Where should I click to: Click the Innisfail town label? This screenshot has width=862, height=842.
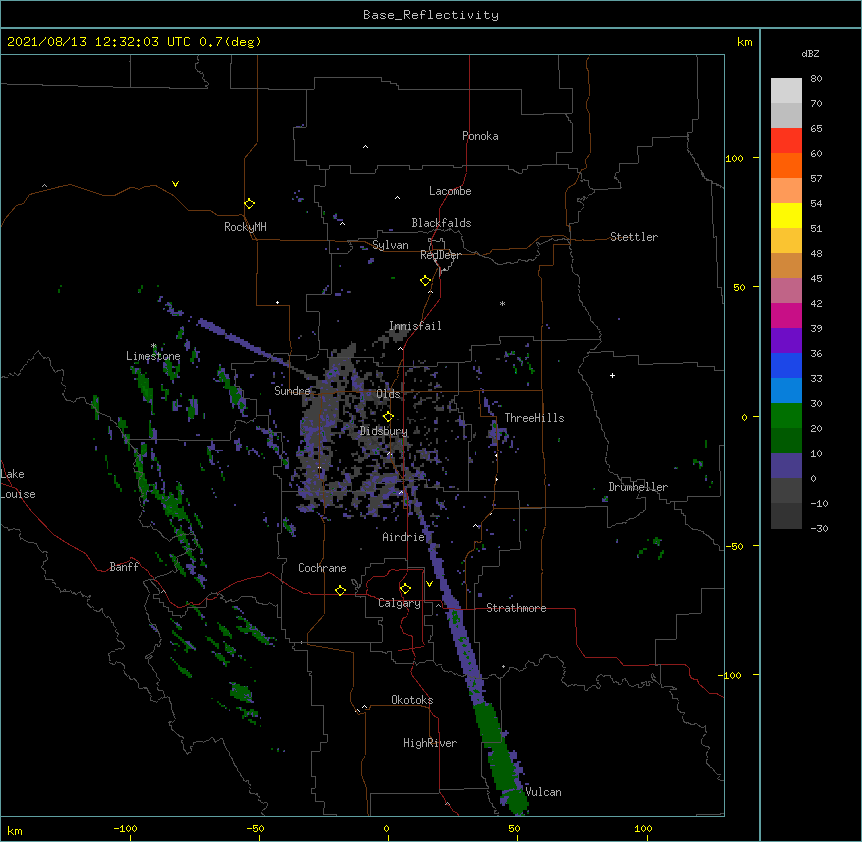coord(415,326)
